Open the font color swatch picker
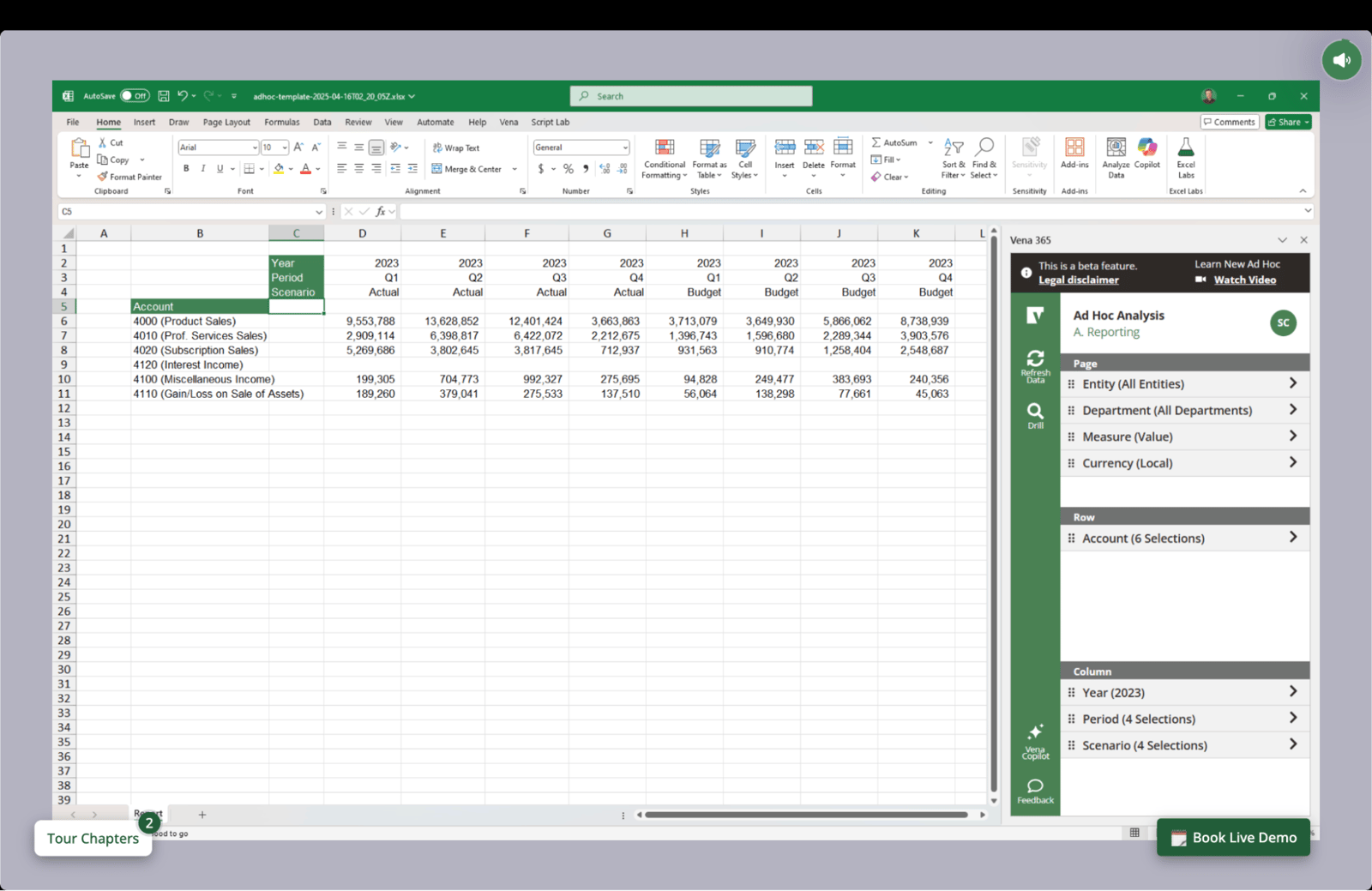 click(307, 168)
